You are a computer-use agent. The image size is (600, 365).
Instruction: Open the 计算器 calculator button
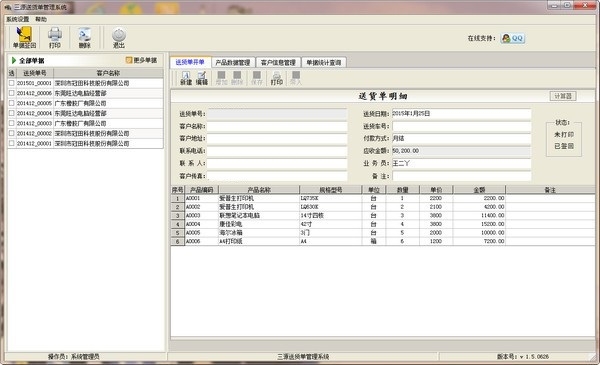click(563, 96)
